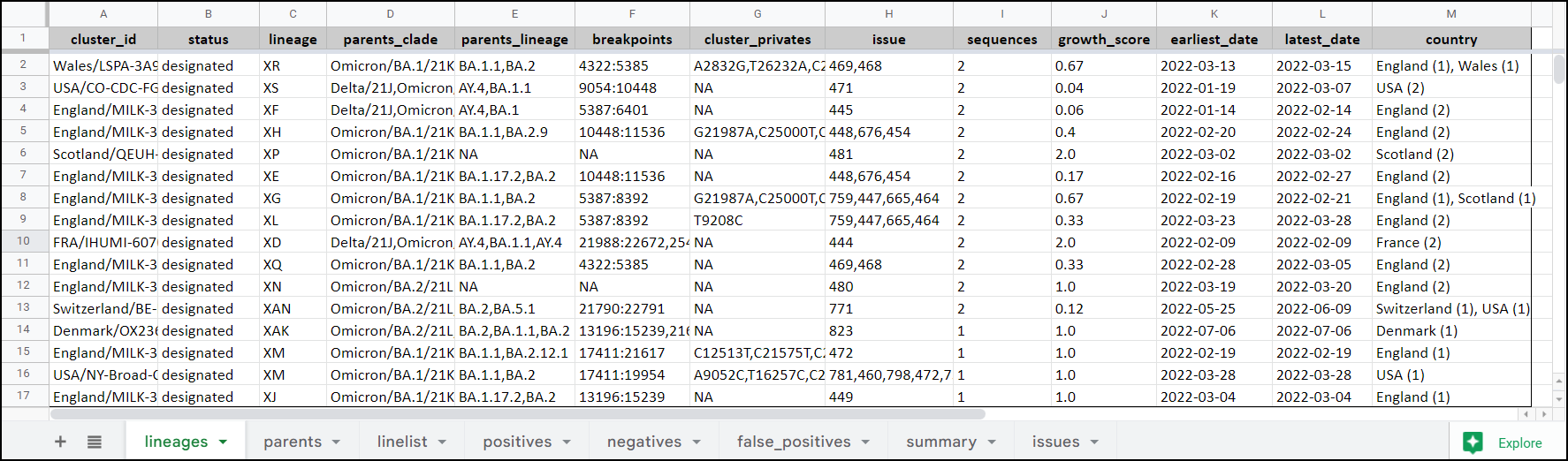1568x461 pixels.
Task: Add a new sheet with plus icon
Action: (60, 442)
